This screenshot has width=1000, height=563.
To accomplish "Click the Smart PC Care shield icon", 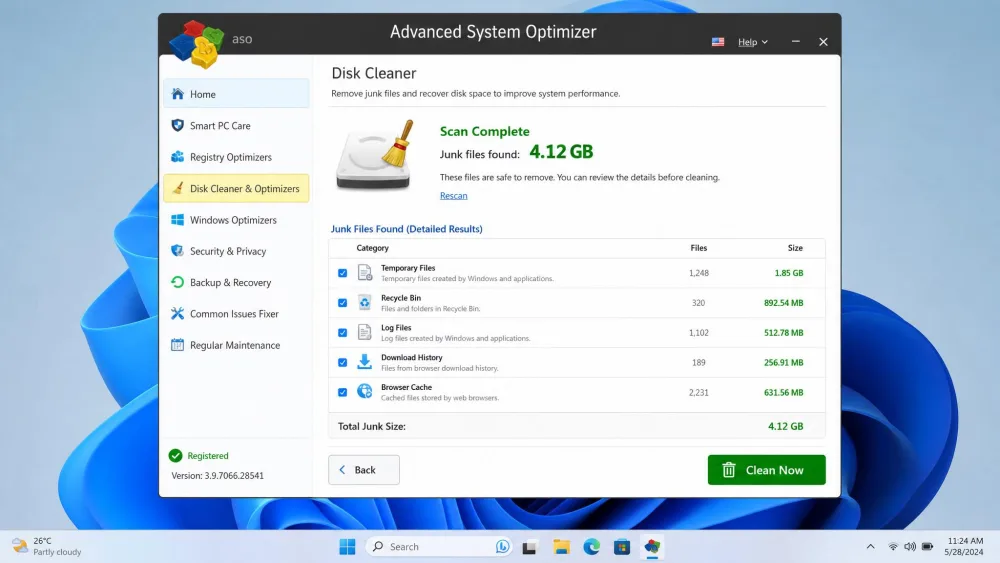I will [177, 126].
